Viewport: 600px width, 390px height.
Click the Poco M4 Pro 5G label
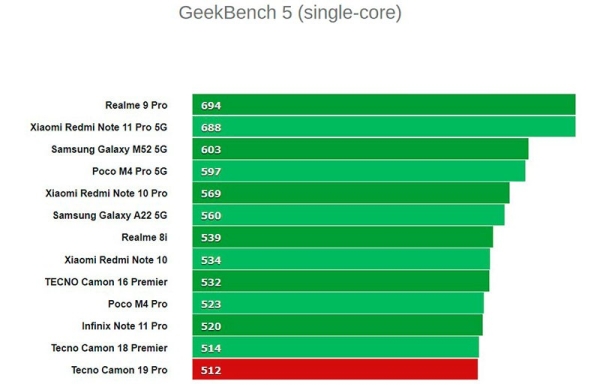[x=130, y=171]
